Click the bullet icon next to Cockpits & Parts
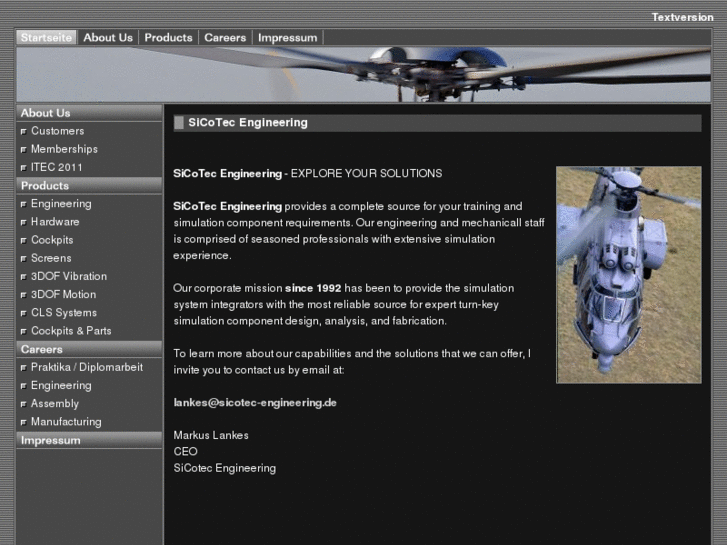 coord(24,332)
